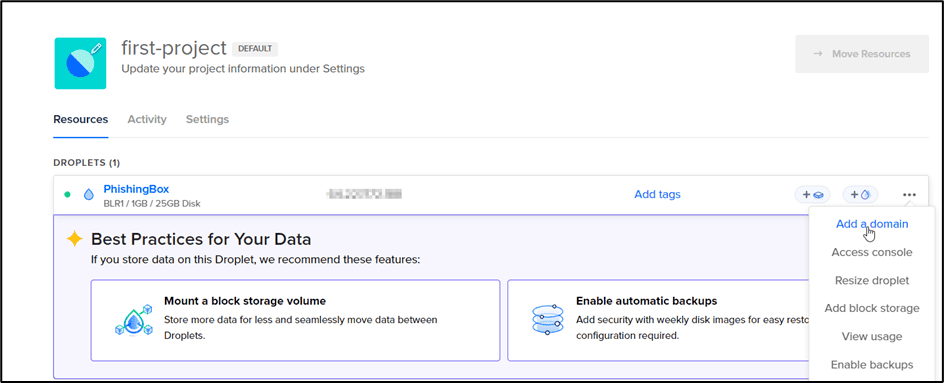Image resolution: width=944 pixels, height=383 pixels.
Task: Click the green status dot of PhishingBox
Action: [67, 195]
